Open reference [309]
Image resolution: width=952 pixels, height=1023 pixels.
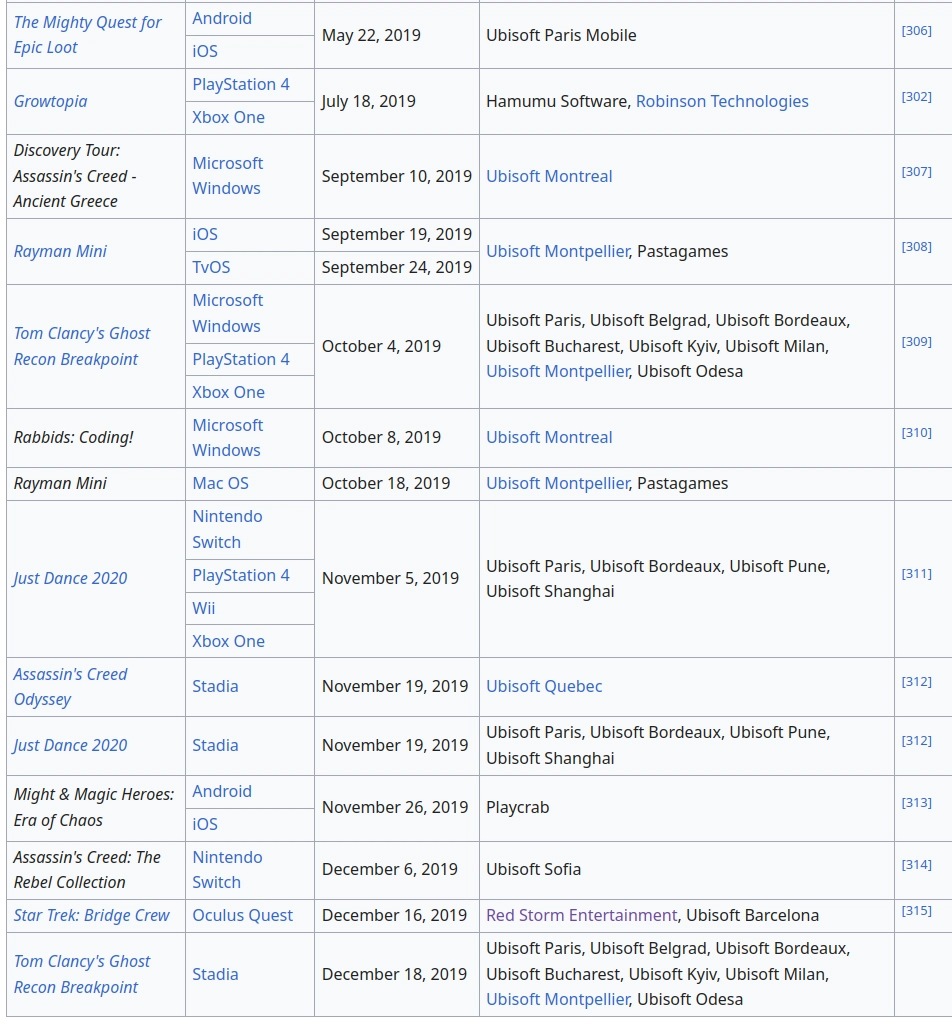pos(916,342)
